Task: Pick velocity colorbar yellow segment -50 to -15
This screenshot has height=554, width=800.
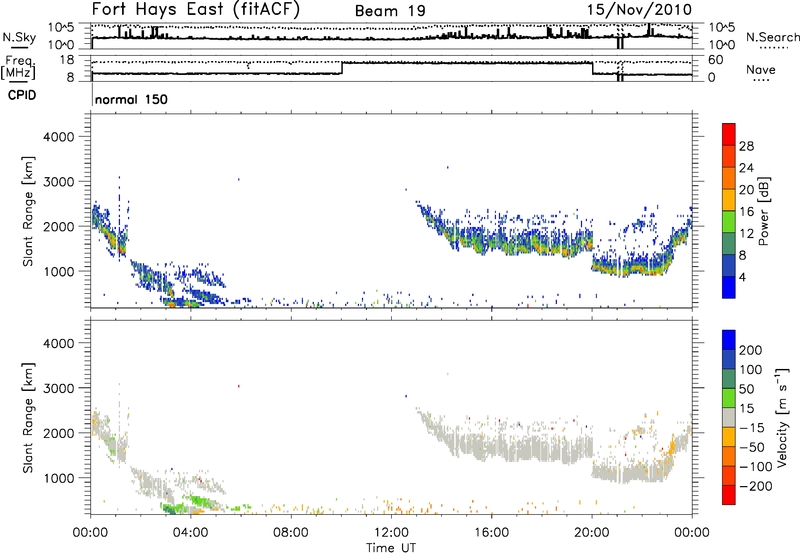Action: tap(729, 437)
